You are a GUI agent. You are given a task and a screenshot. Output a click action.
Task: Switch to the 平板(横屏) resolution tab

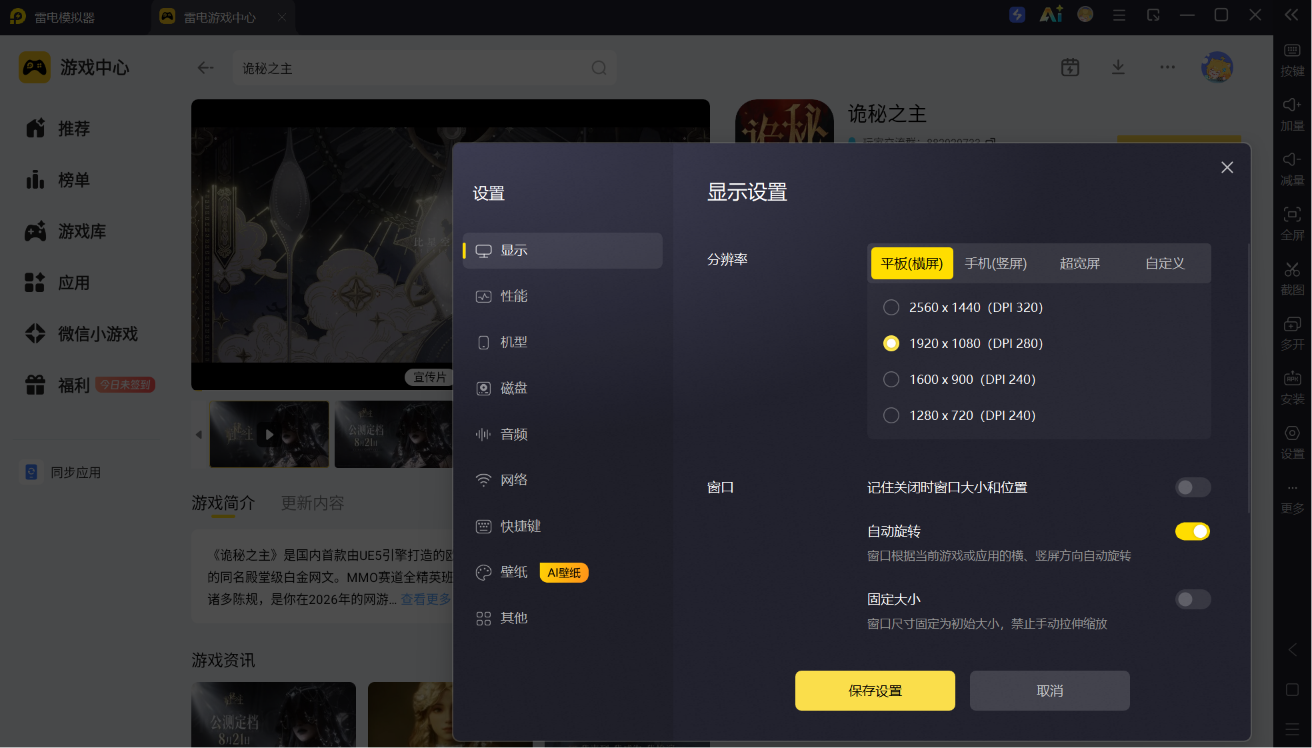click(912, 263)
